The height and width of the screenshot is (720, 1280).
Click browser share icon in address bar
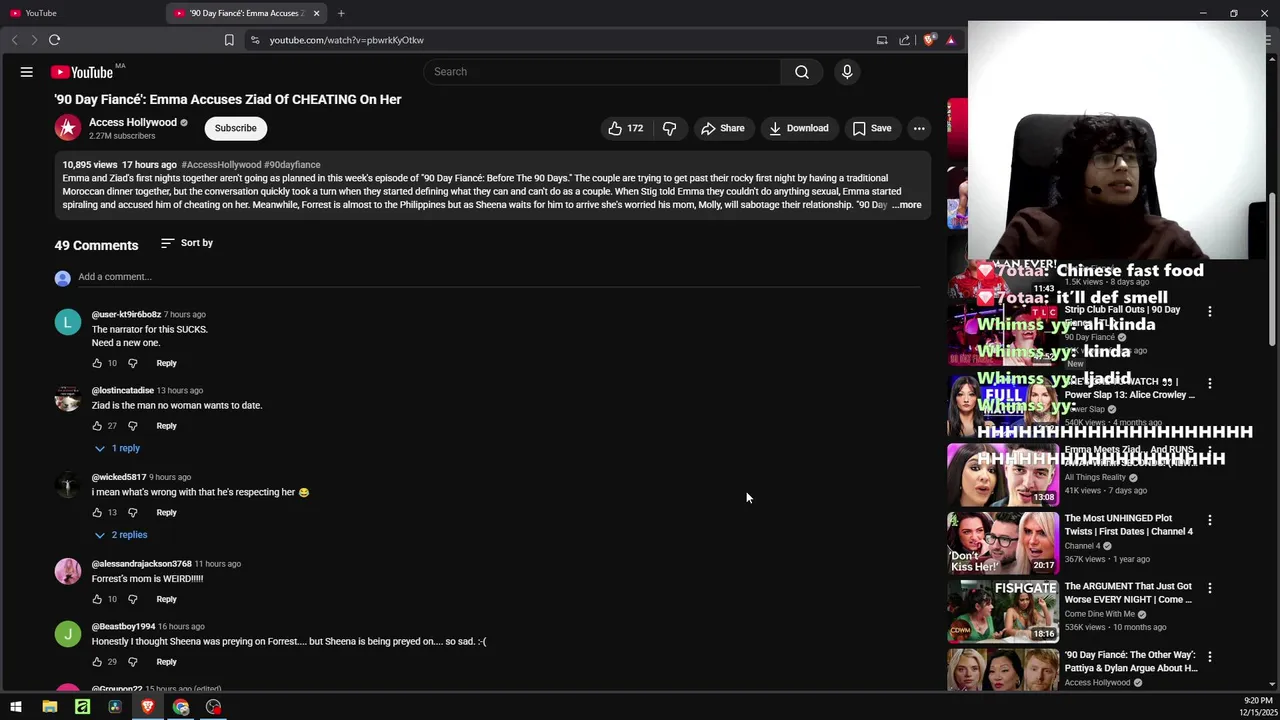tap(905, 40)
